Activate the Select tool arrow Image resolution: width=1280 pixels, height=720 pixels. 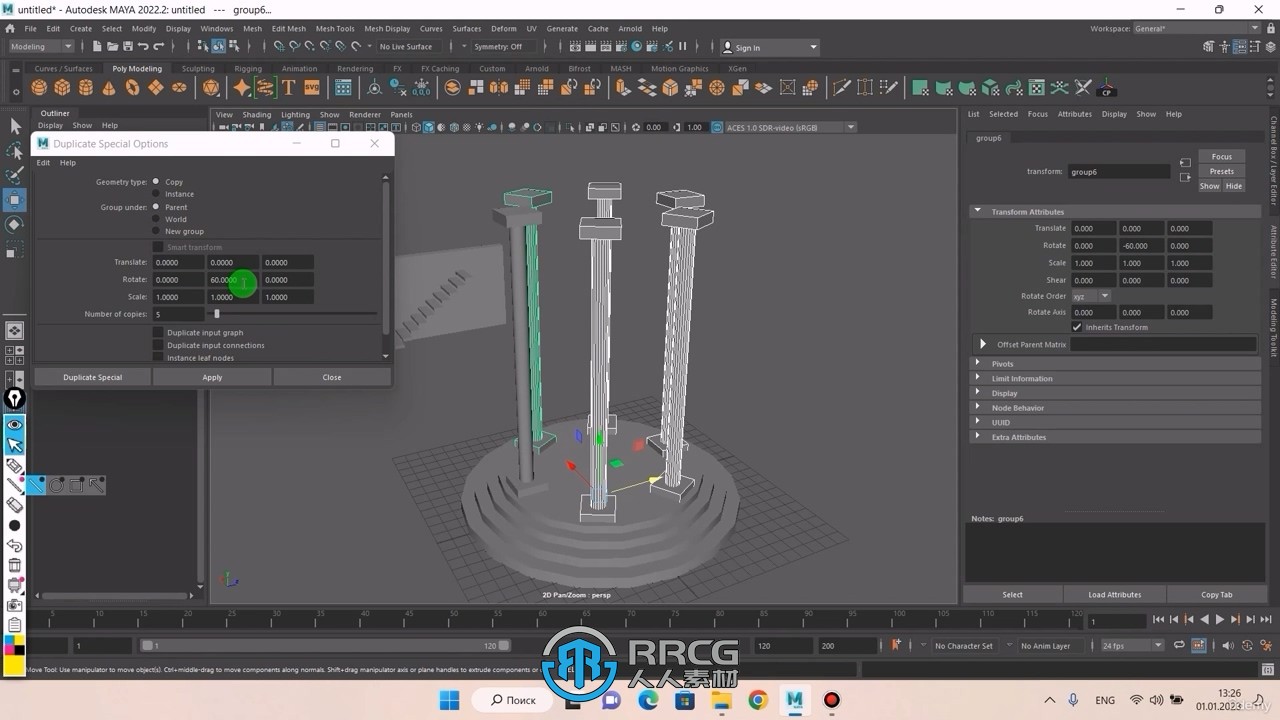click(15, 126)
